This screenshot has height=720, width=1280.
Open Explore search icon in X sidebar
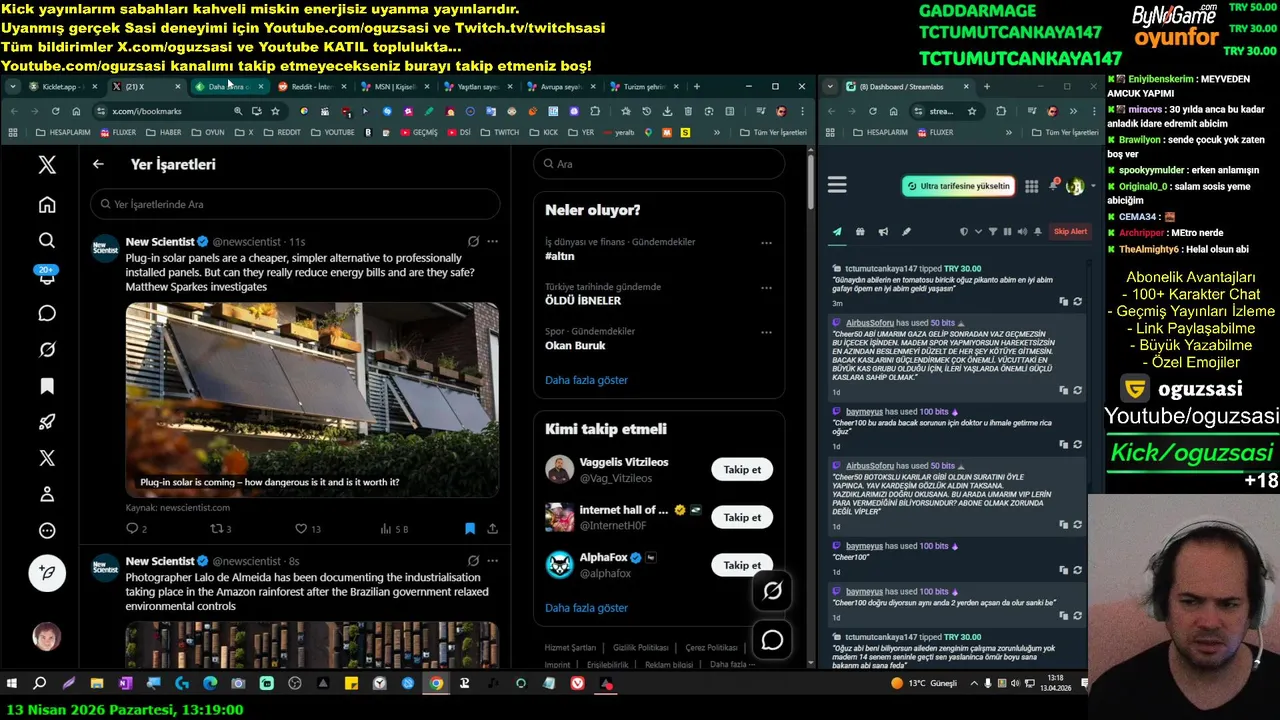(47, 241)
